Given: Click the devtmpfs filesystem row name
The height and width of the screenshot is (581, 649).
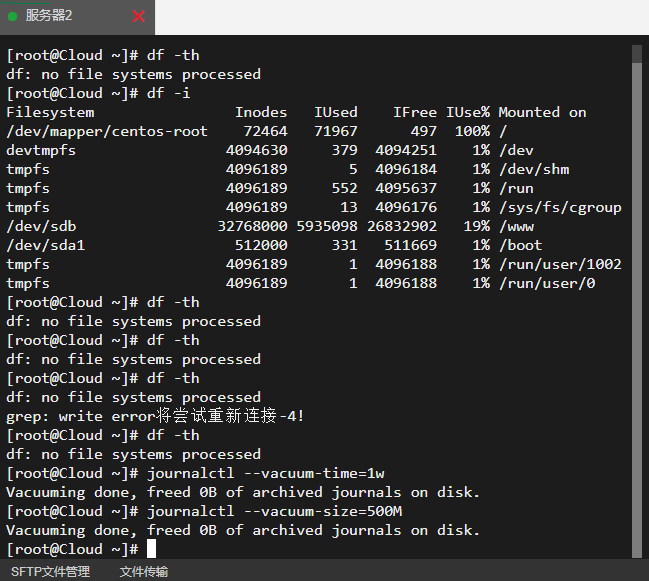Looking at the screenshot, I should click(41, 150).
